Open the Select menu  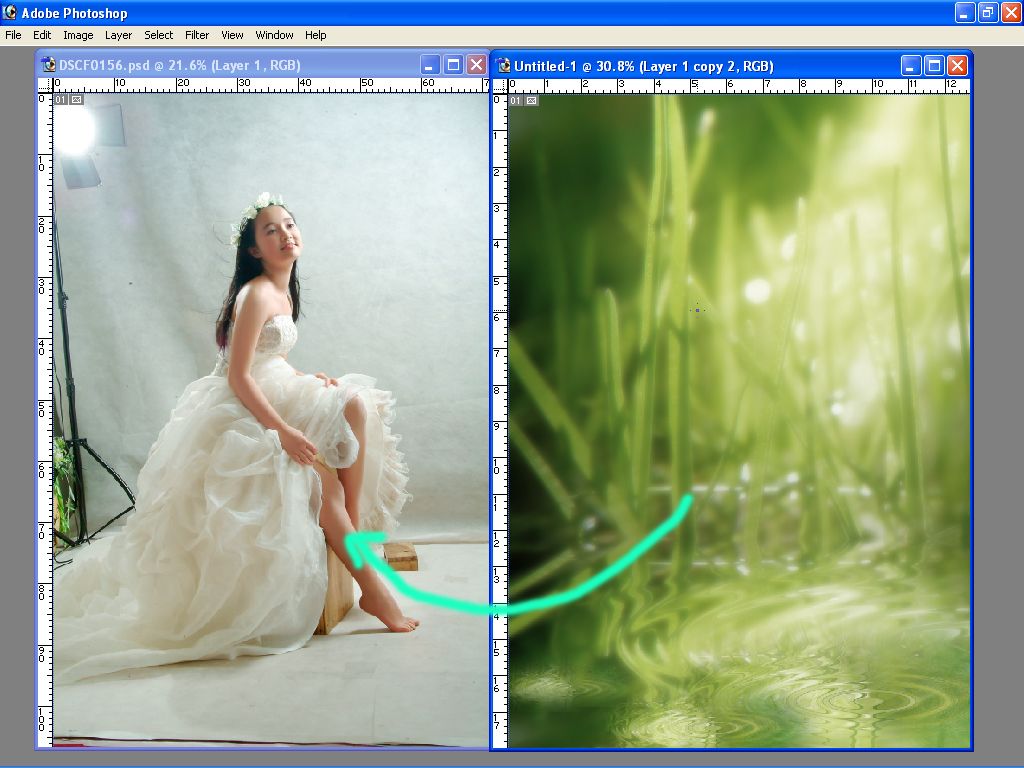159,35
